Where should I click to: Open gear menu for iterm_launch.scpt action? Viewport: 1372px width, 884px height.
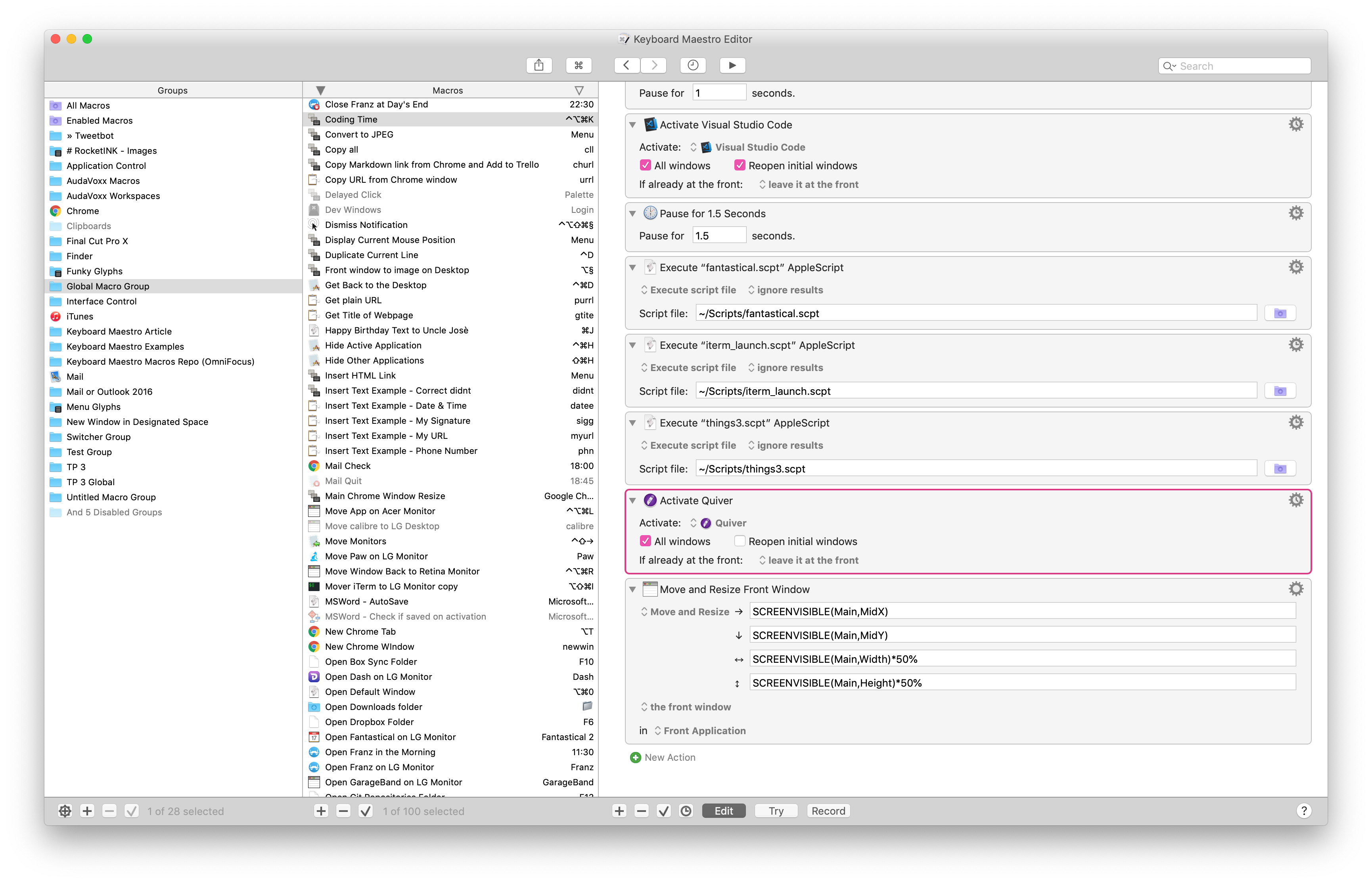point(1295,344)
